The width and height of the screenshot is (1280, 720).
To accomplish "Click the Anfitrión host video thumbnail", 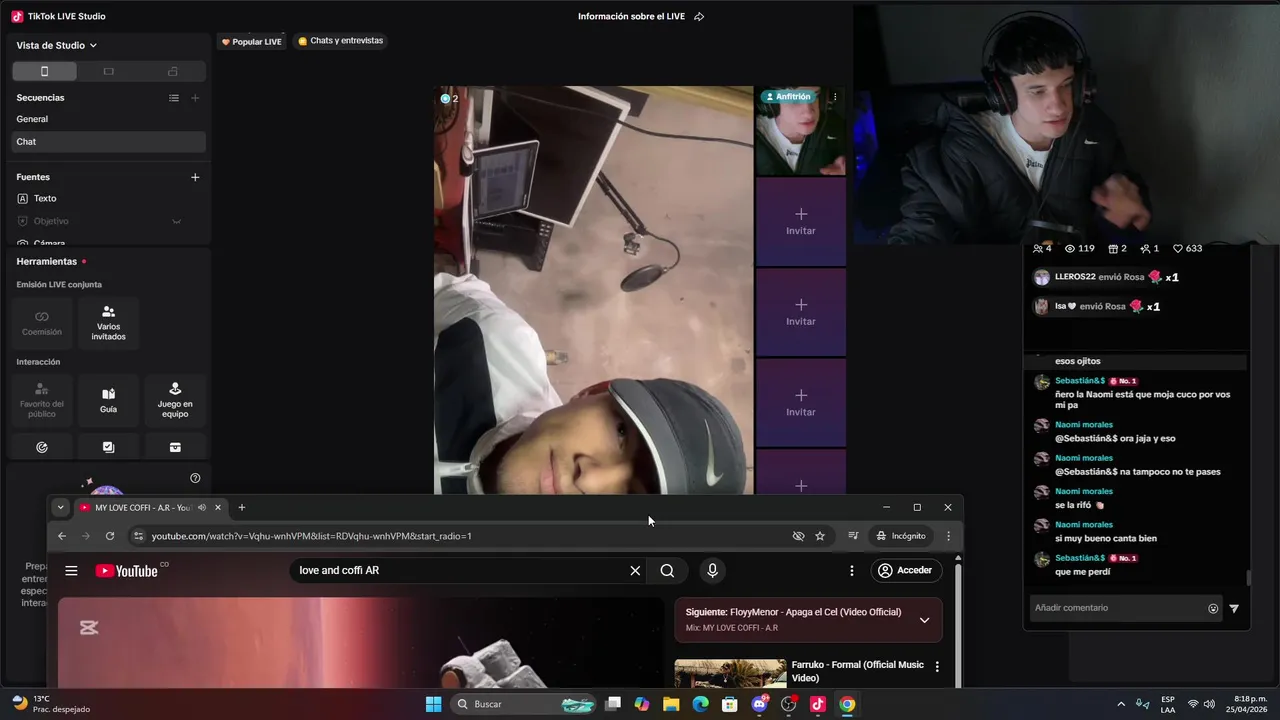I will 801,131.
